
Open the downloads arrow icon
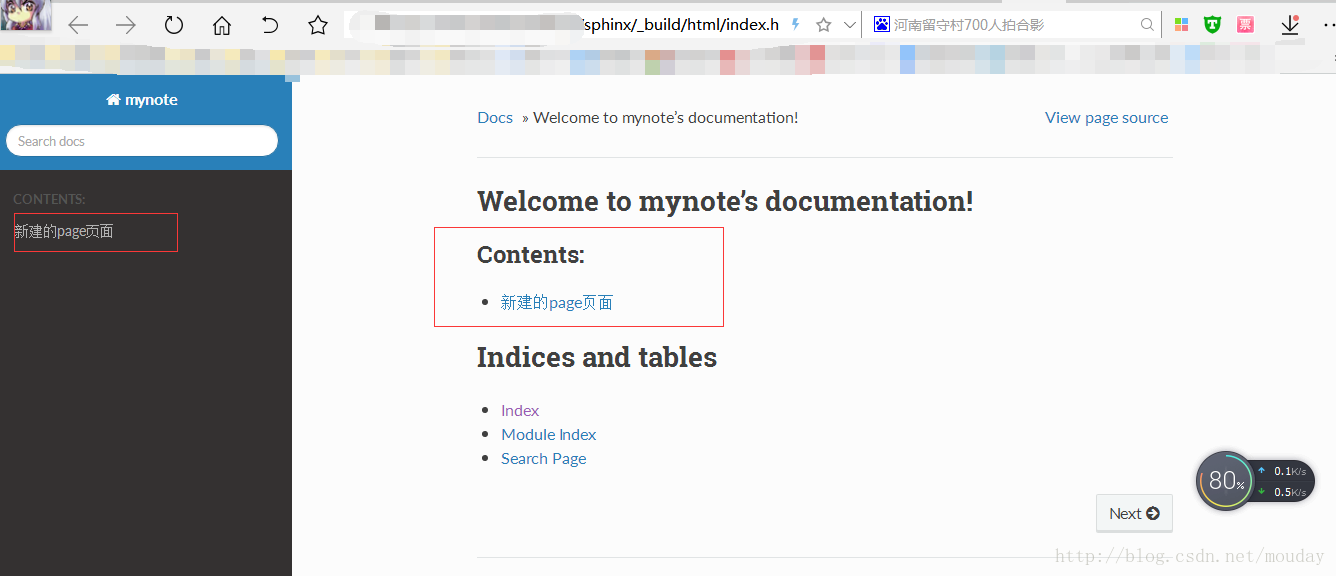[x=1290, y=25]
